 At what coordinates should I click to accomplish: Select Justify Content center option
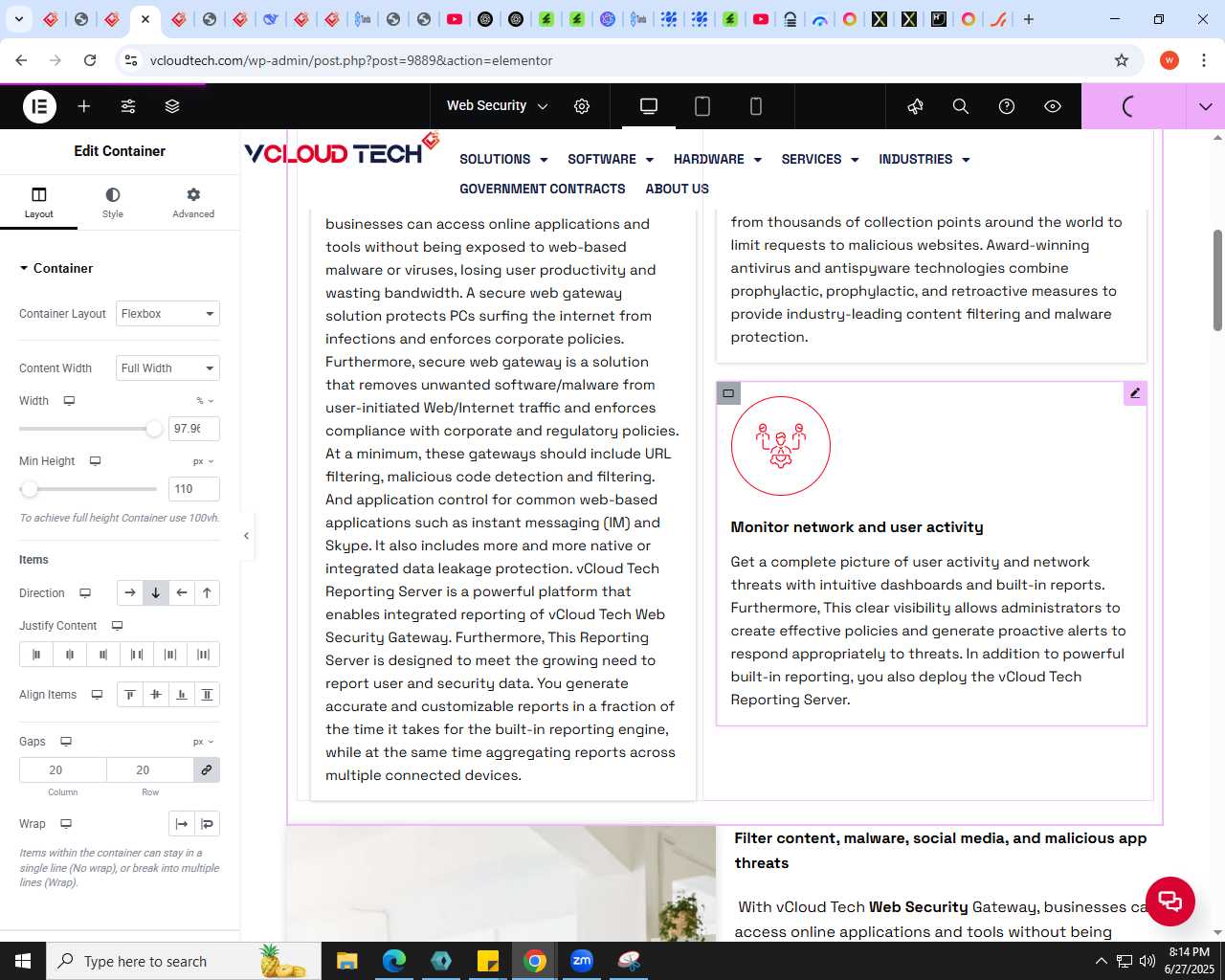coord(70,655)
